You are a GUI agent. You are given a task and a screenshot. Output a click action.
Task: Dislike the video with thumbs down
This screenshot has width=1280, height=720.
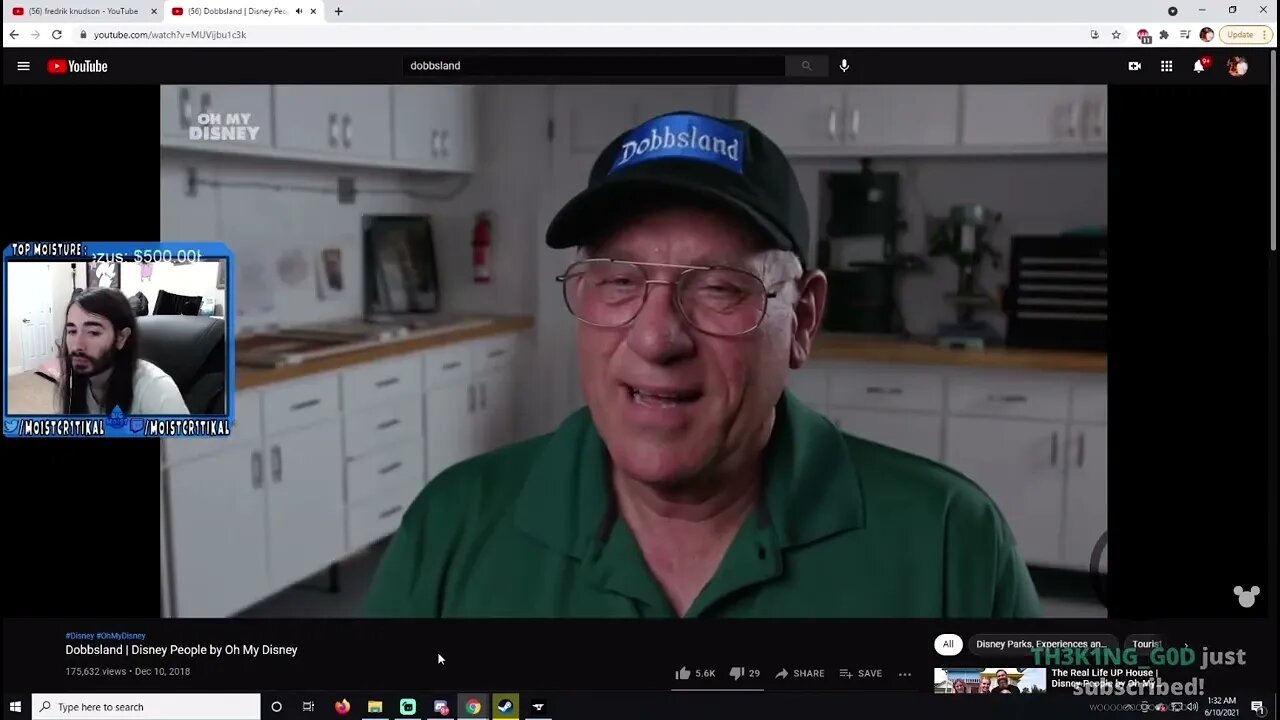pos(745,673)
